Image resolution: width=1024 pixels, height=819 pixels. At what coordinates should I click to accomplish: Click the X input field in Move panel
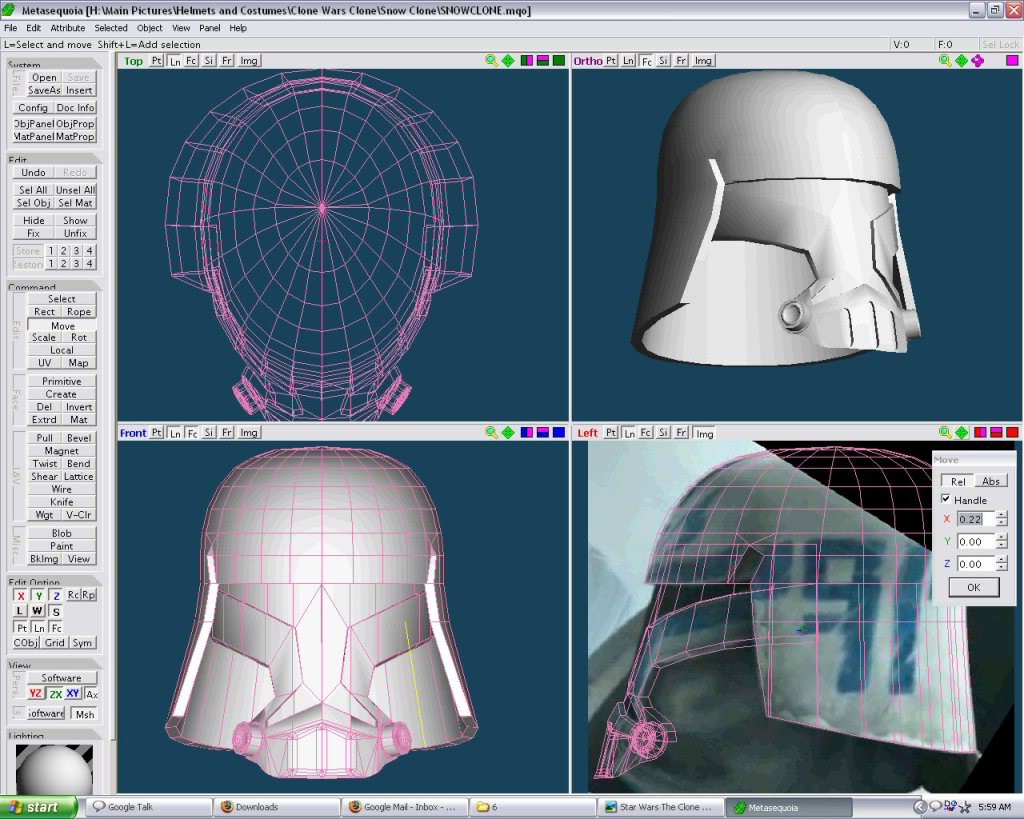click(976, 519)
